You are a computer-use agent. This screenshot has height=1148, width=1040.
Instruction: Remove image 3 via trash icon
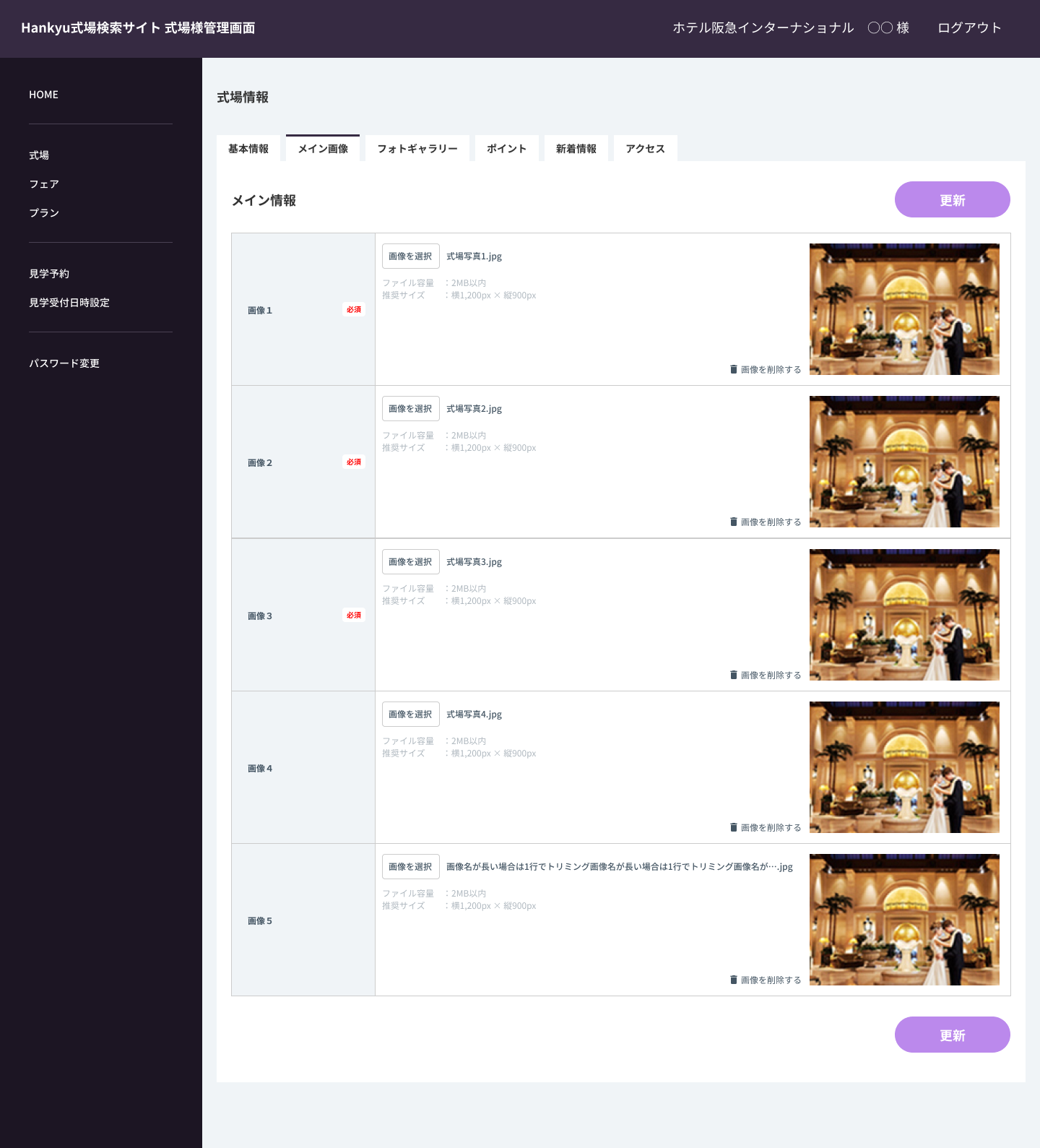click(734, 675)
